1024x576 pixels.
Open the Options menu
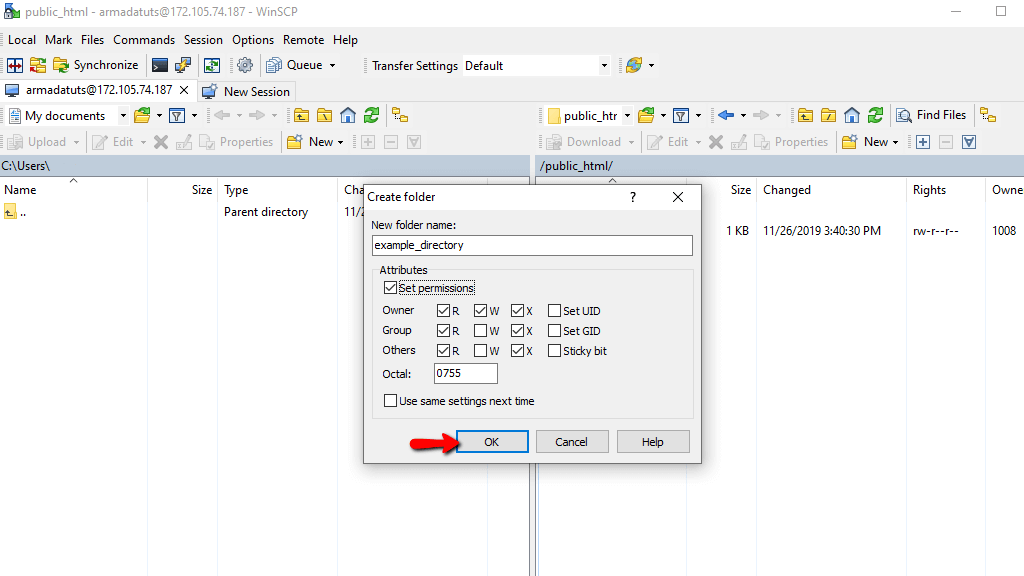click(253, 40)
